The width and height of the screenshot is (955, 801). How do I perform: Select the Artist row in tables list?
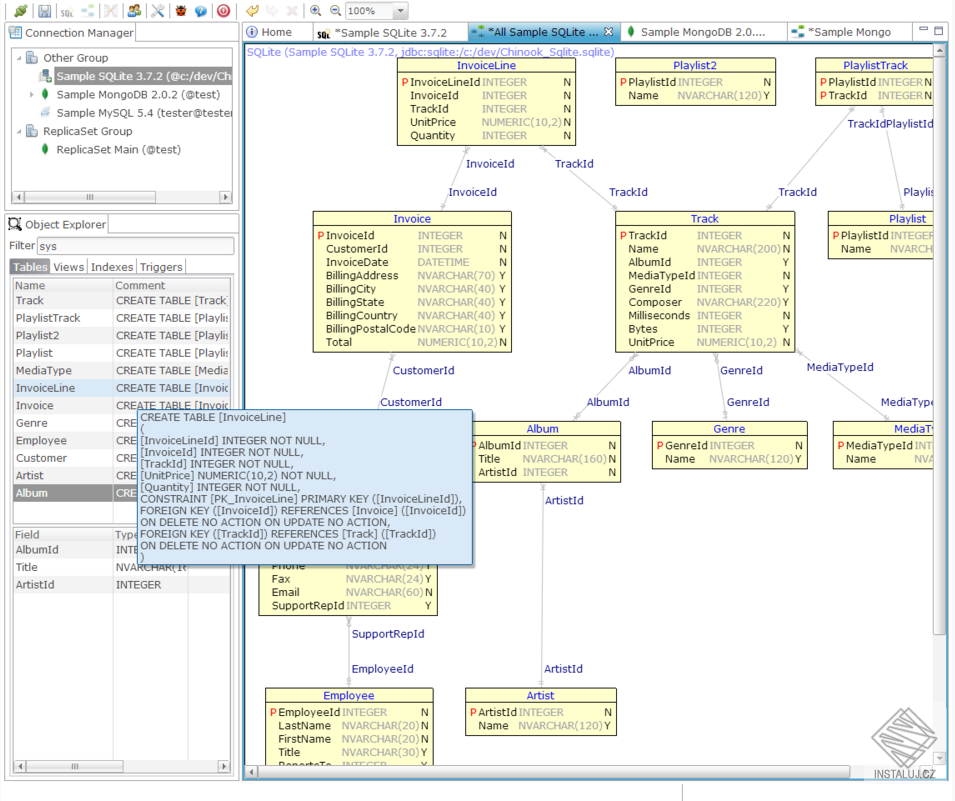coord(76,476)
